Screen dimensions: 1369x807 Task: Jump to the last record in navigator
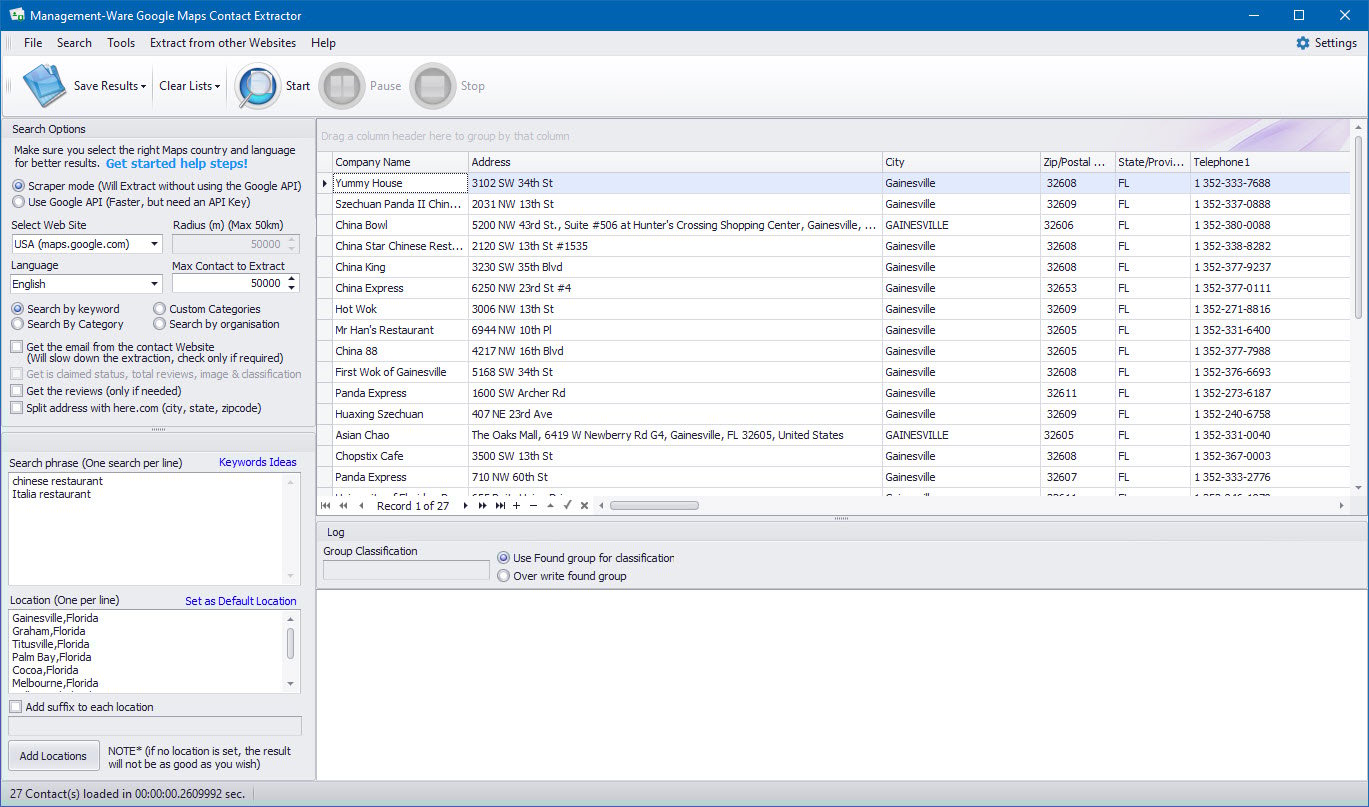click(x=500, y=506)
